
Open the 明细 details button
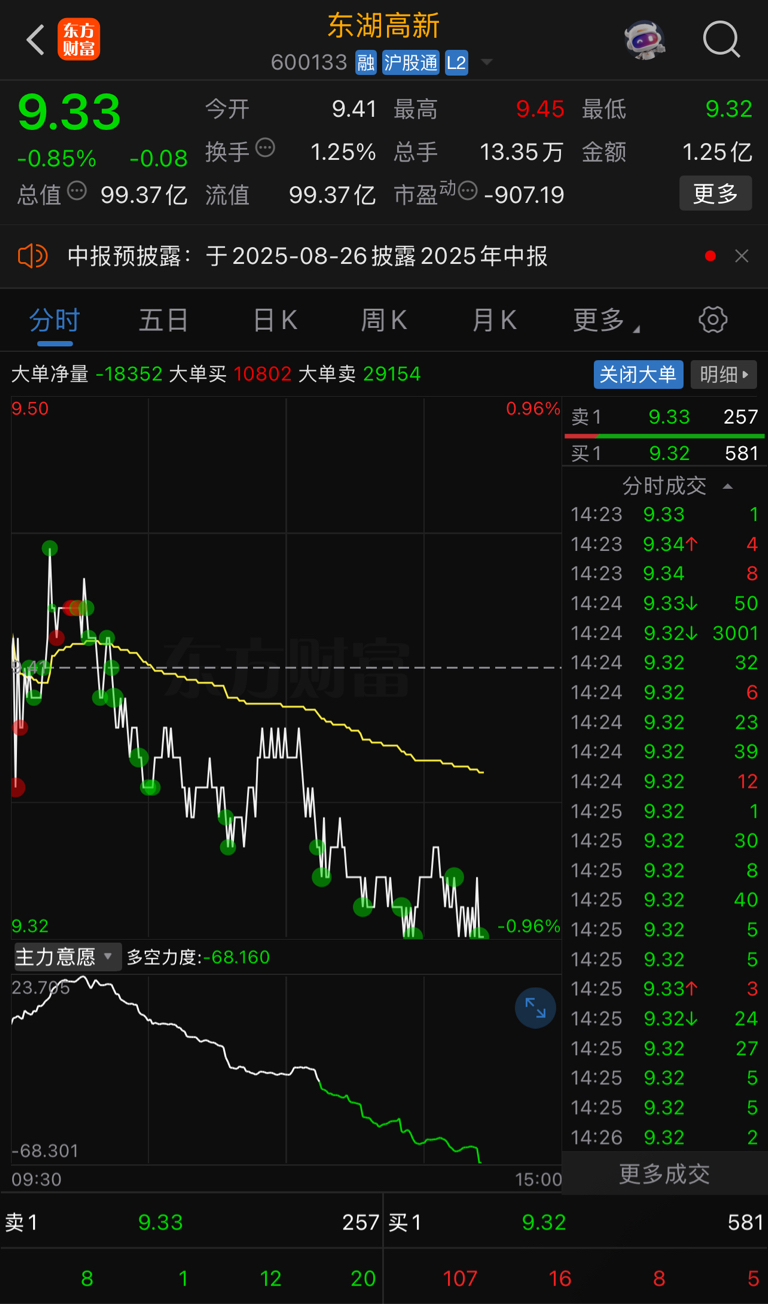724,374
